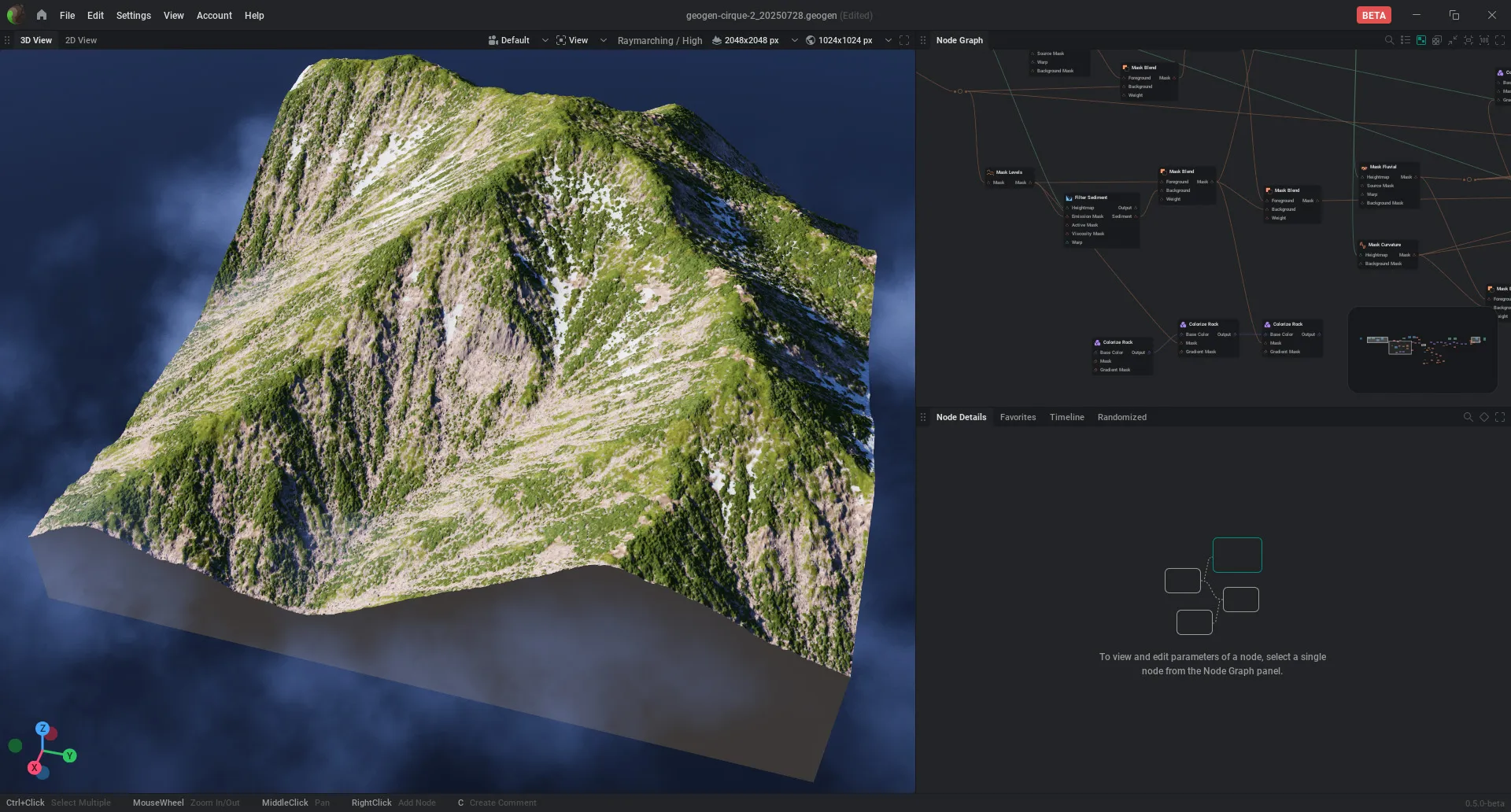Click the Home icon in menu bar

tap(42, 15)
